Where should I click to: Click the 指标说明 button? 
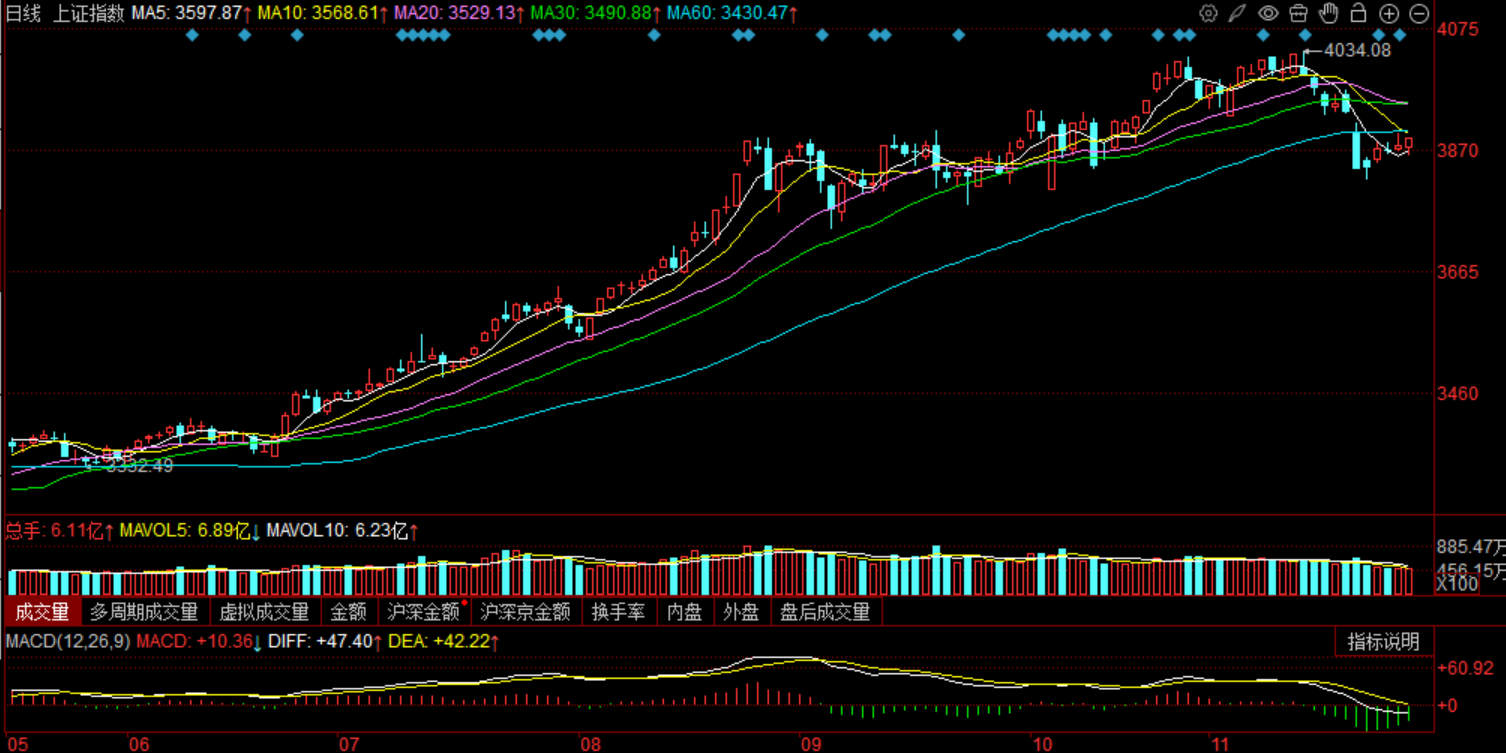pos(1383,642)
